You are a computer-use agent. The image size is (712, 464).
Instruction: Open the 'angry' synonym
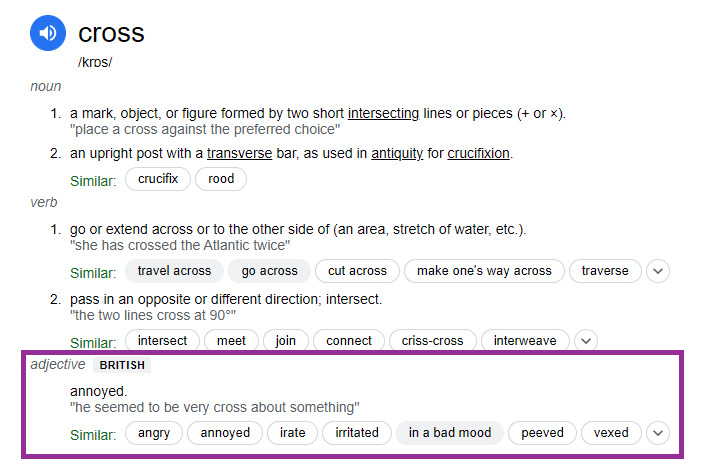pos(154,433)
